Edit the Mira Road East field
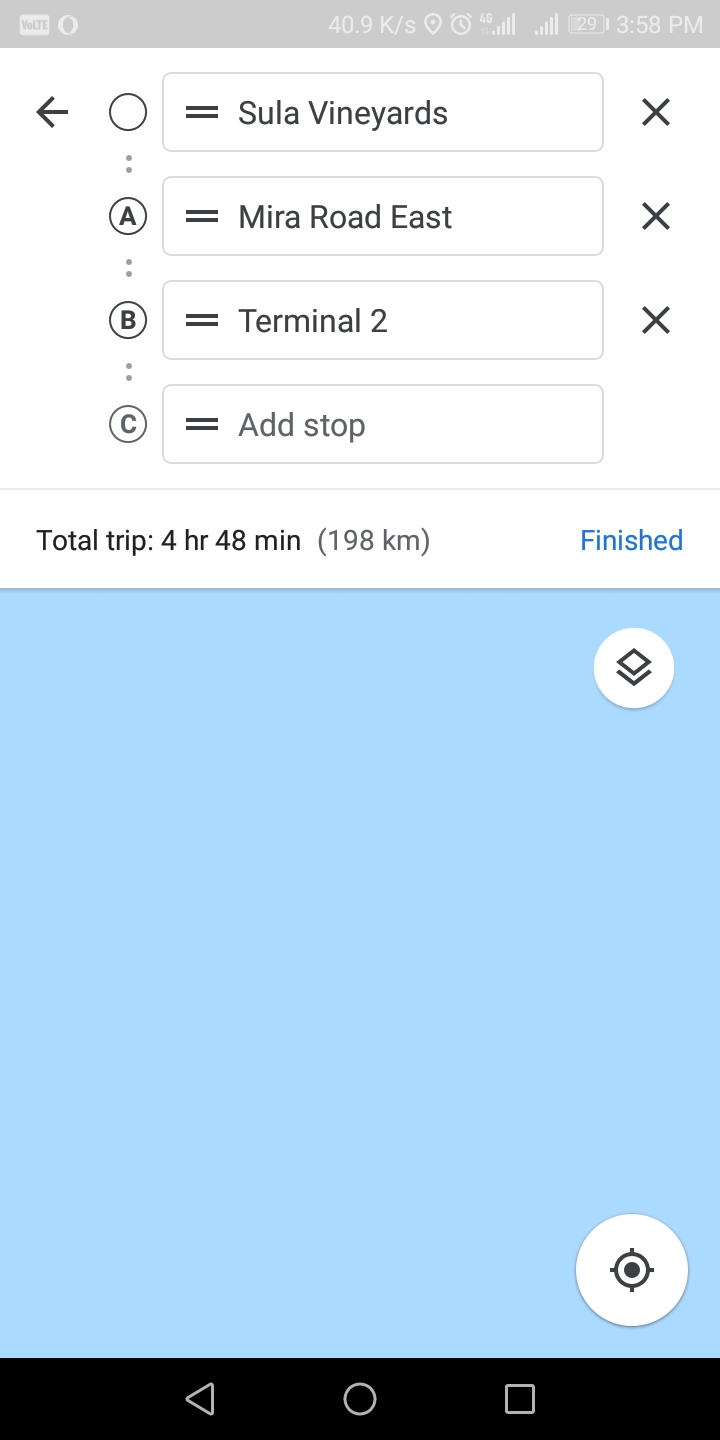The image size is (720, 1440). click(x=383, y=216)
